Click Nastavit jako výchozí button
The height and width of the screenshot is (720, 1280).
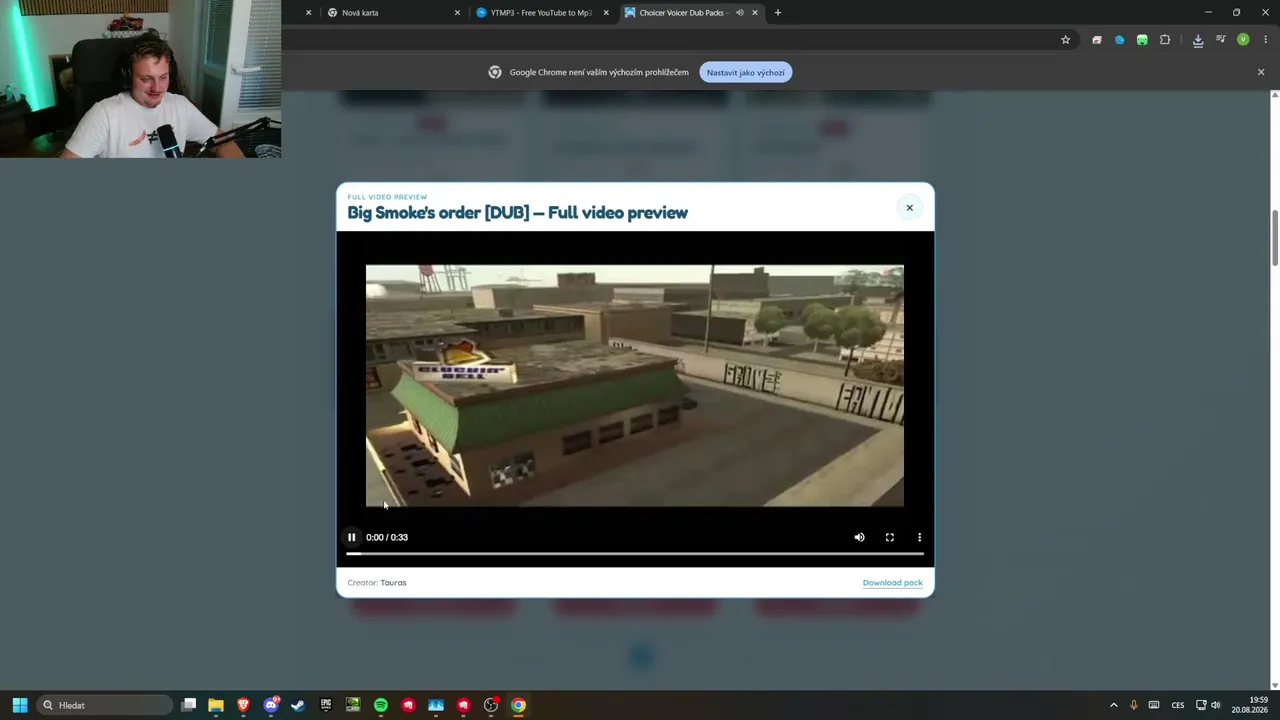click(745, 72)
